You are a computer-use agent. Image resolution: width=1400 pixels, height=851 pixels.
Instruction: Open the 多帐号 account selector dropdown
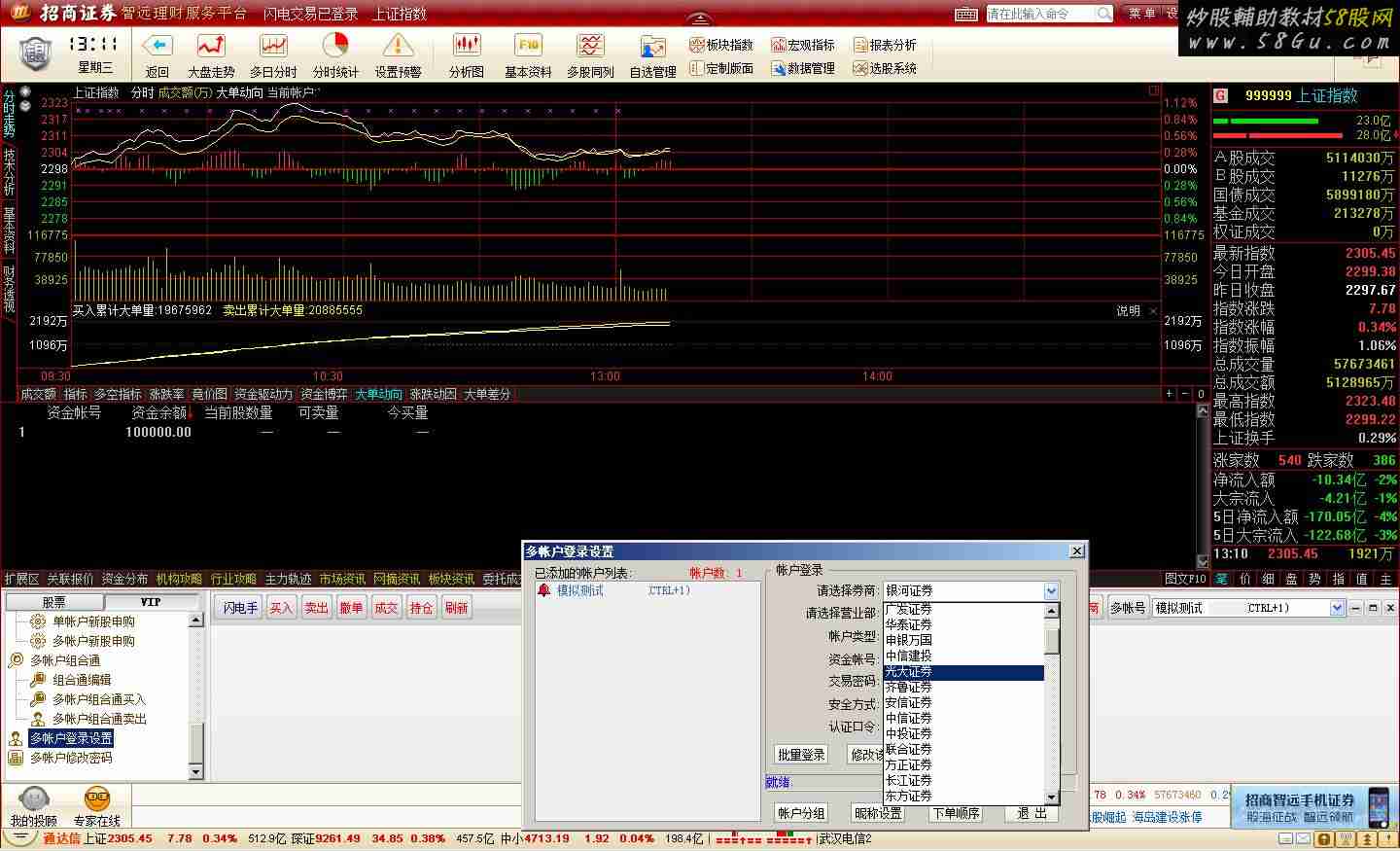pyautogui.click(x=1337, y=608)
